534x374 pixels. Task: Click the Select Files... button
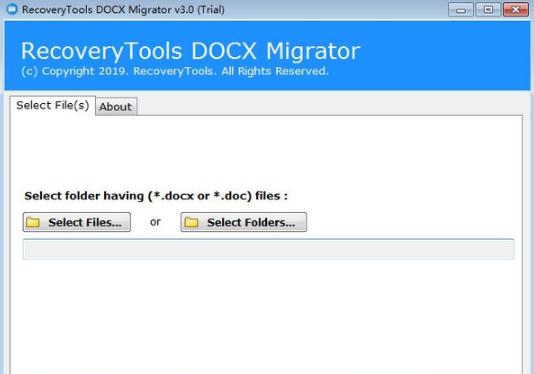coord(77,222)
